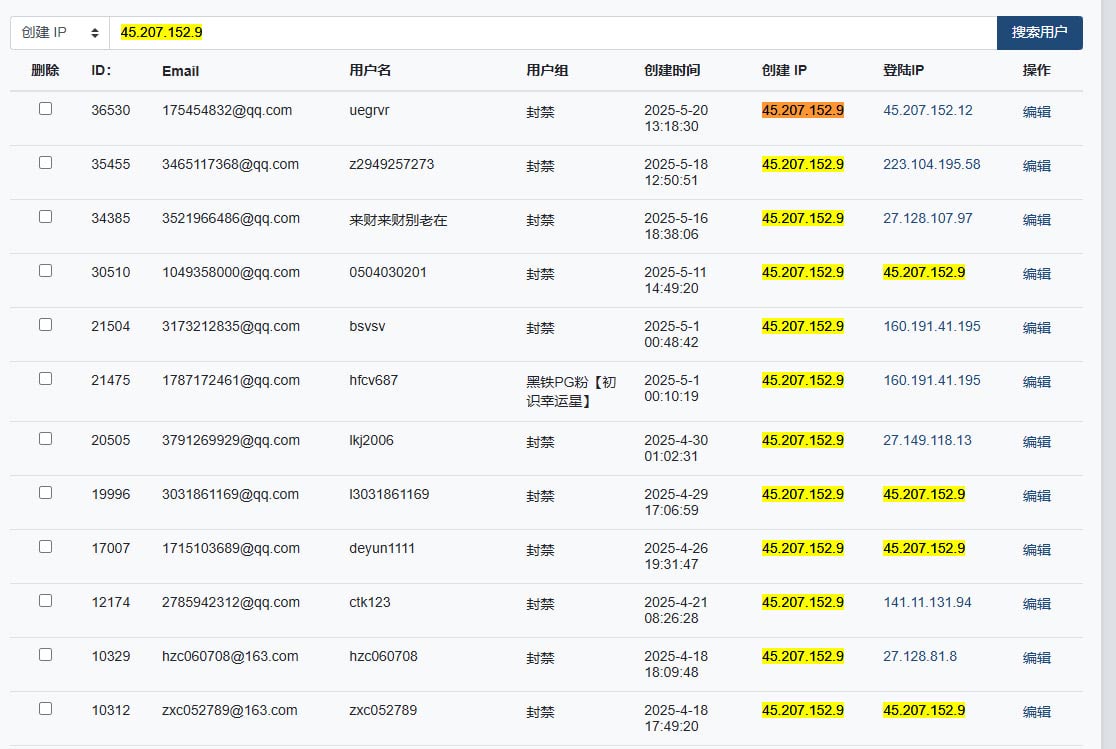Click the 删除 column header
This screenshot has height=749, width=1116.
tap(46, 70)
